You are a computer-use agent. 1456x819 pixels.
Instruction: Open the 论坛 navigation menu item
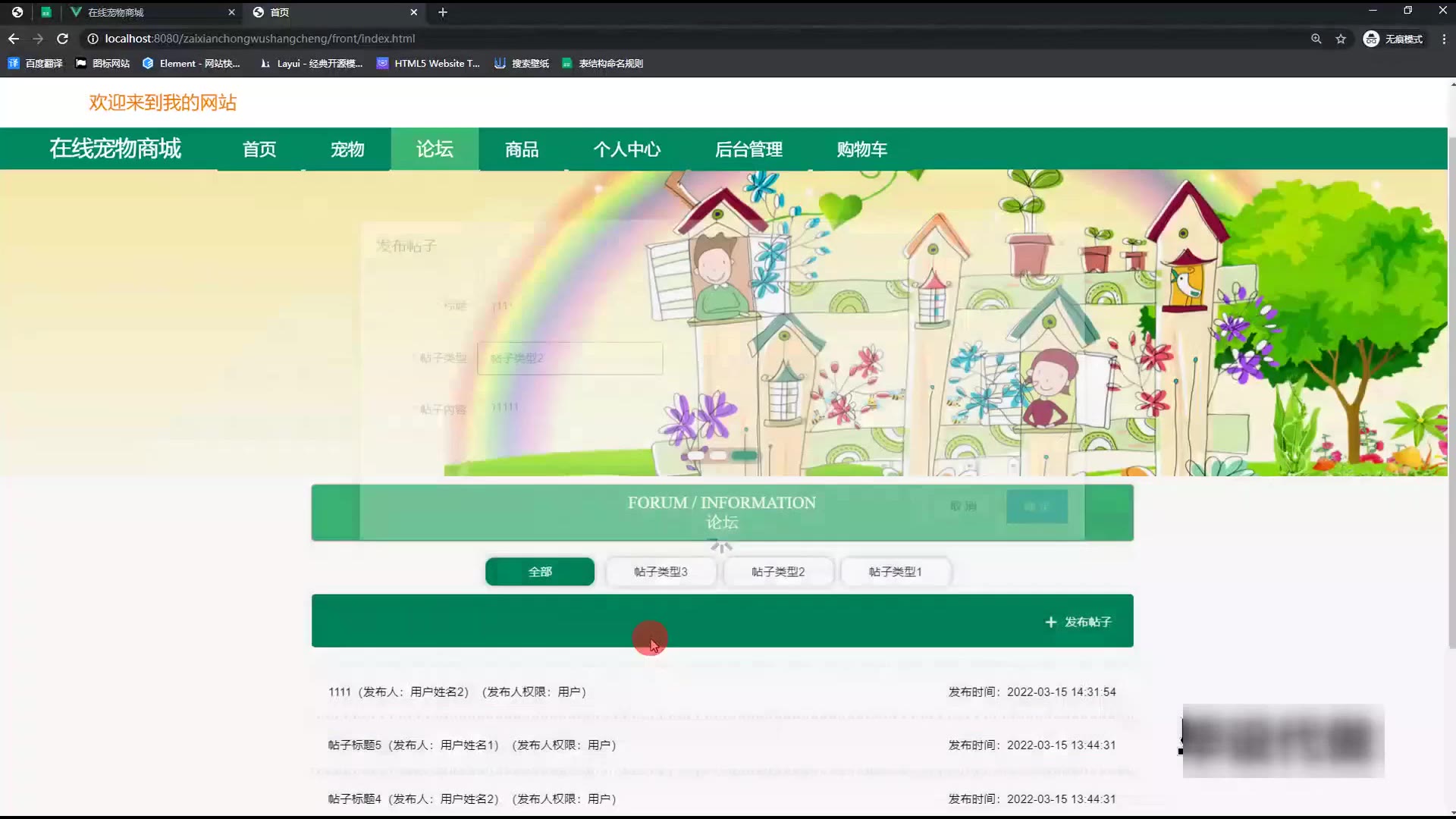(435, 149)
